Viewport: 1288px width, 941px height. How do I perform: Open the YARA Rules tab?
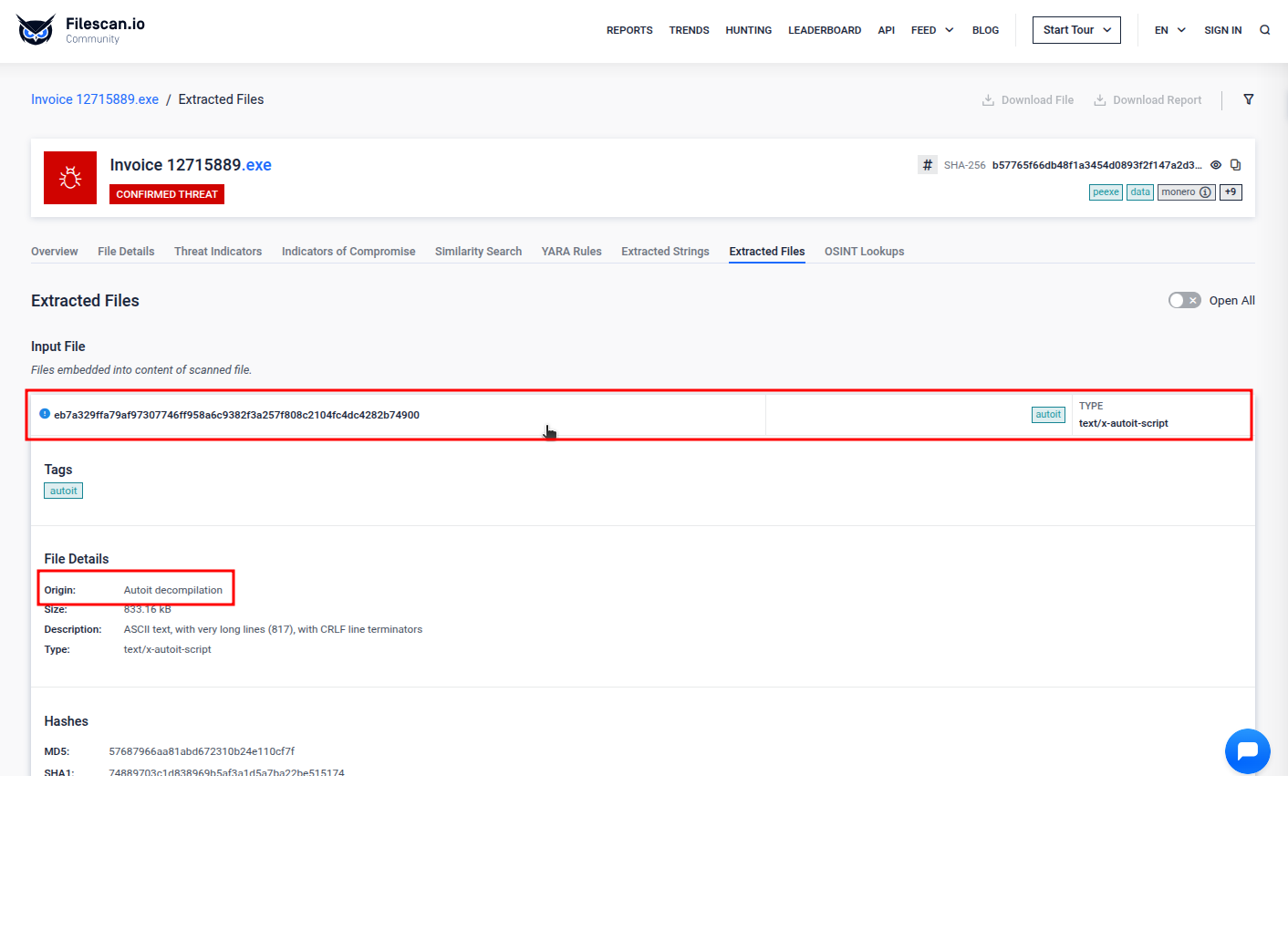[x=571, y=252]
